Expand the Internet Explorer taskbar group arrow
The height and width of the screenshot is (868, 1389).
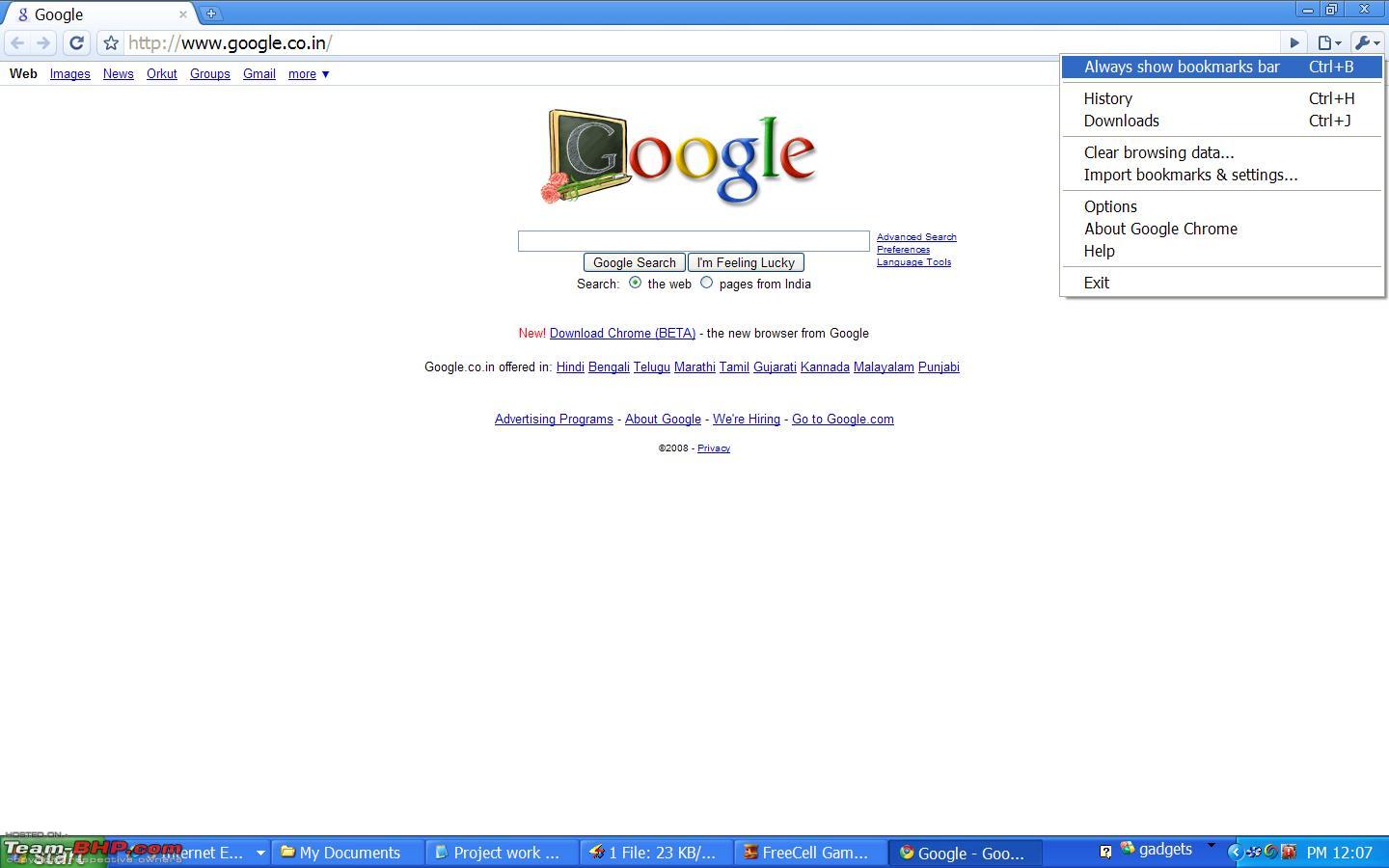(259, 853)
